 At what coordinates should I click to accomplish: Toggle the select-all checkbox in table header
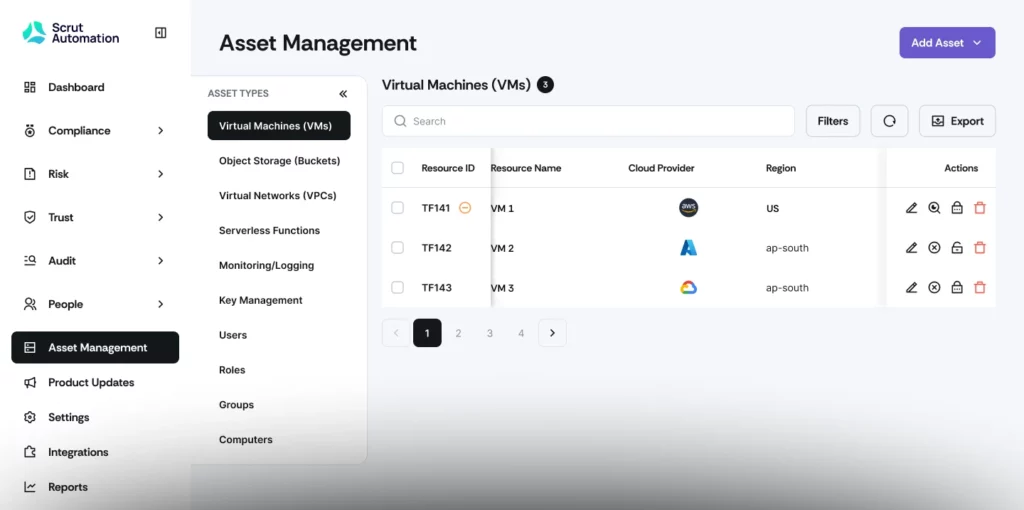tap(397, 168)
